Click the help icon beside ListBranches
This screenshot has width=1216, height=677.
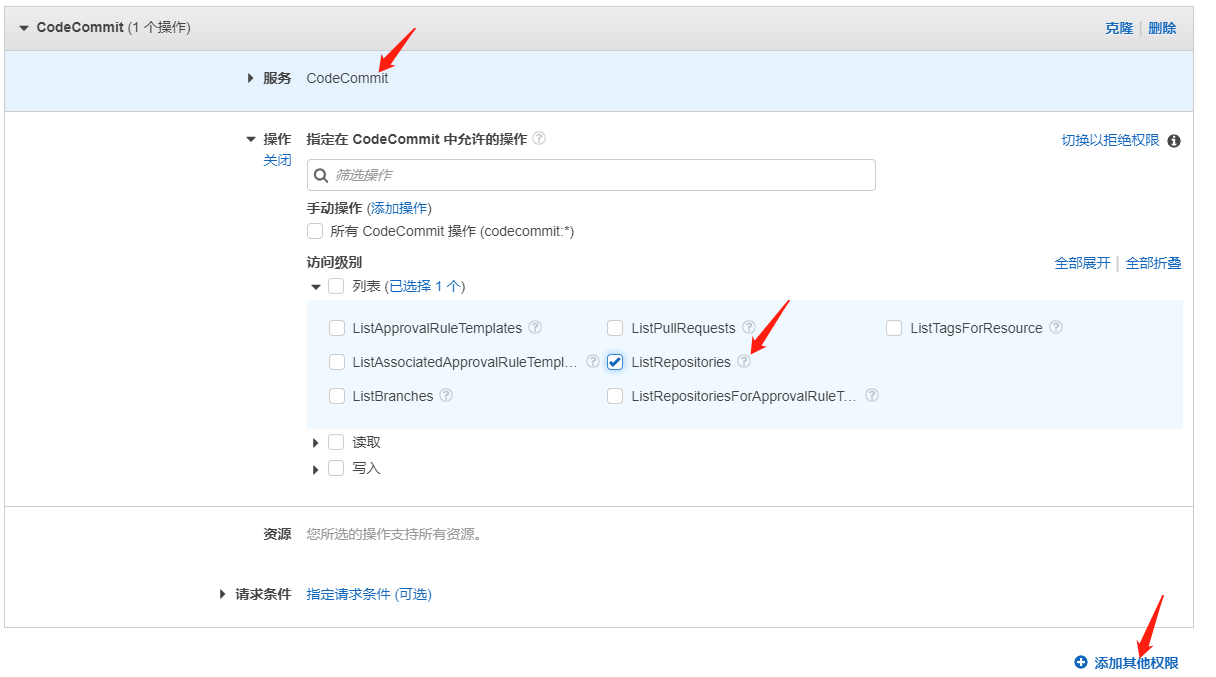tap(447, 395)
